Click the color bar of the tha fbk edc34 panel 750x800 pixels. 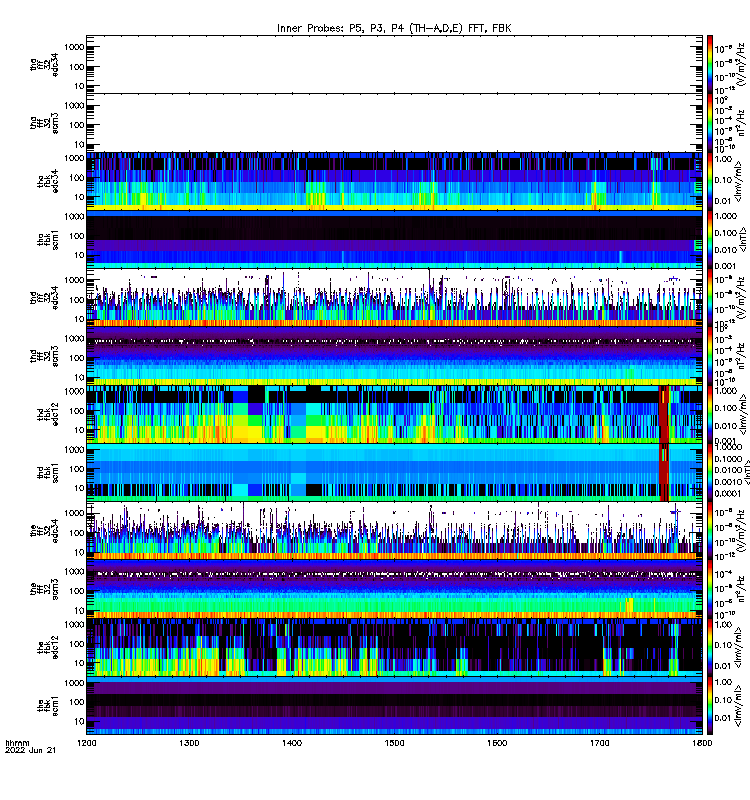tap(710, 181)
